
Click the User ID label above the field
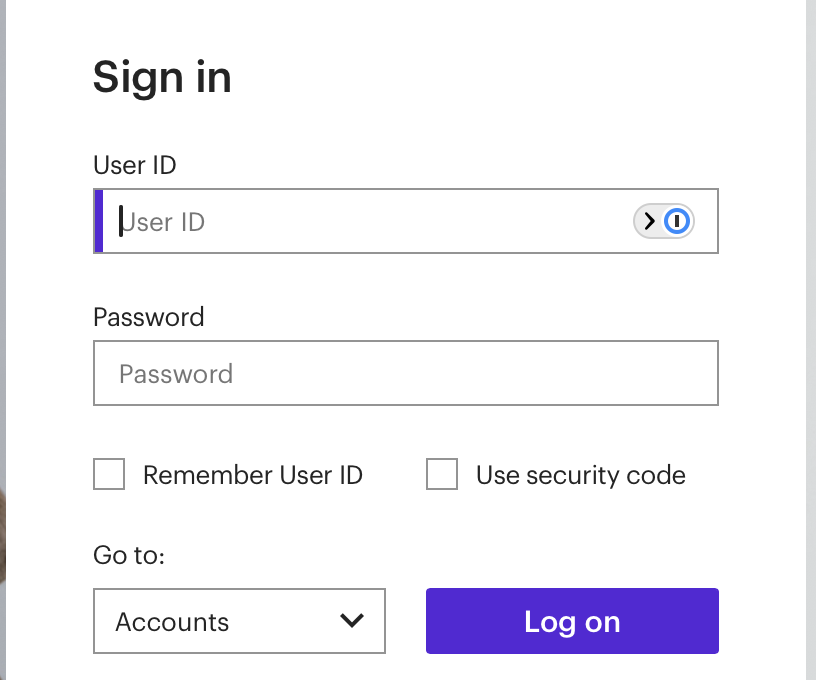click(135, 165)
